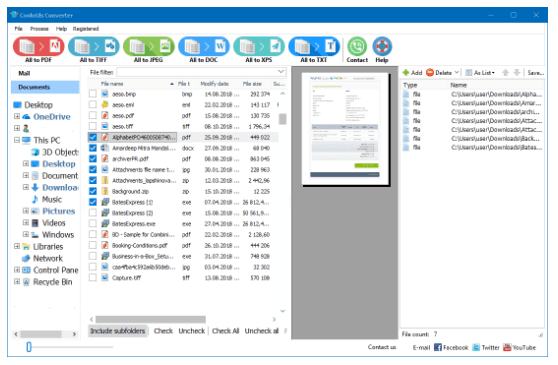Click the file list horizontal scrollbar
This screenshot has height=365, width=558.
point(151,319)
